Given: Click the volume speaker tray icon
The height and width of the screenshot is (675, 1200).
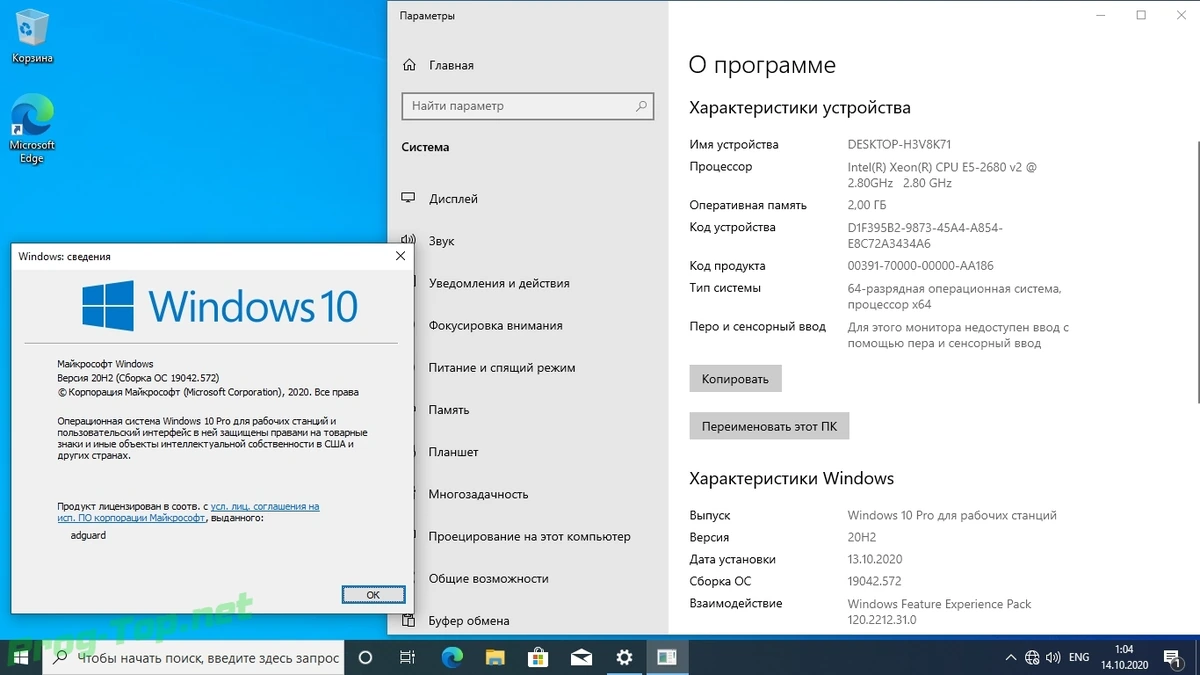Looking at the screenshot, I should [1054, 657].
